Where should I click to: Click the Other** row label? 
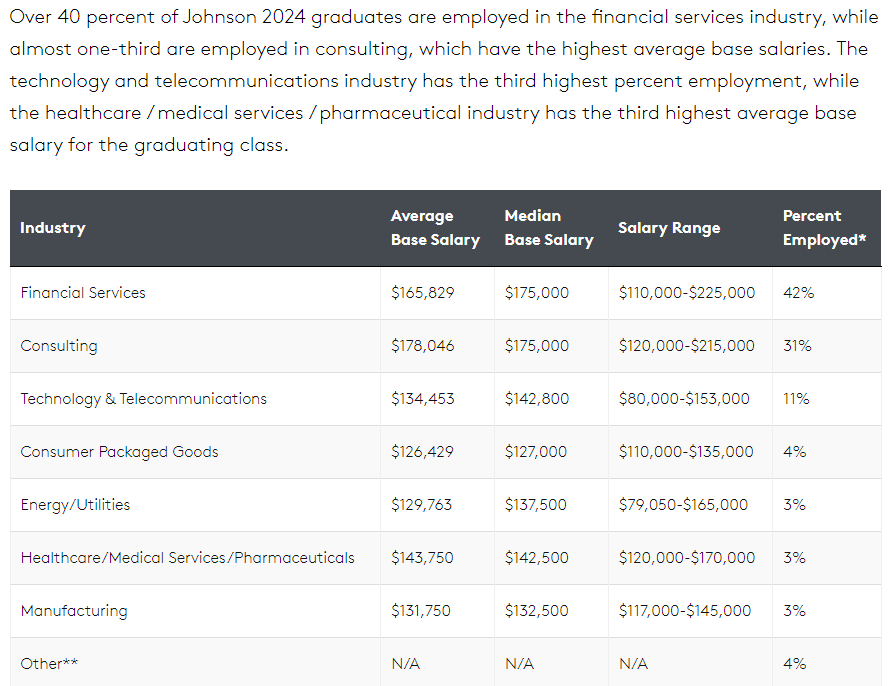click(49, 664)
